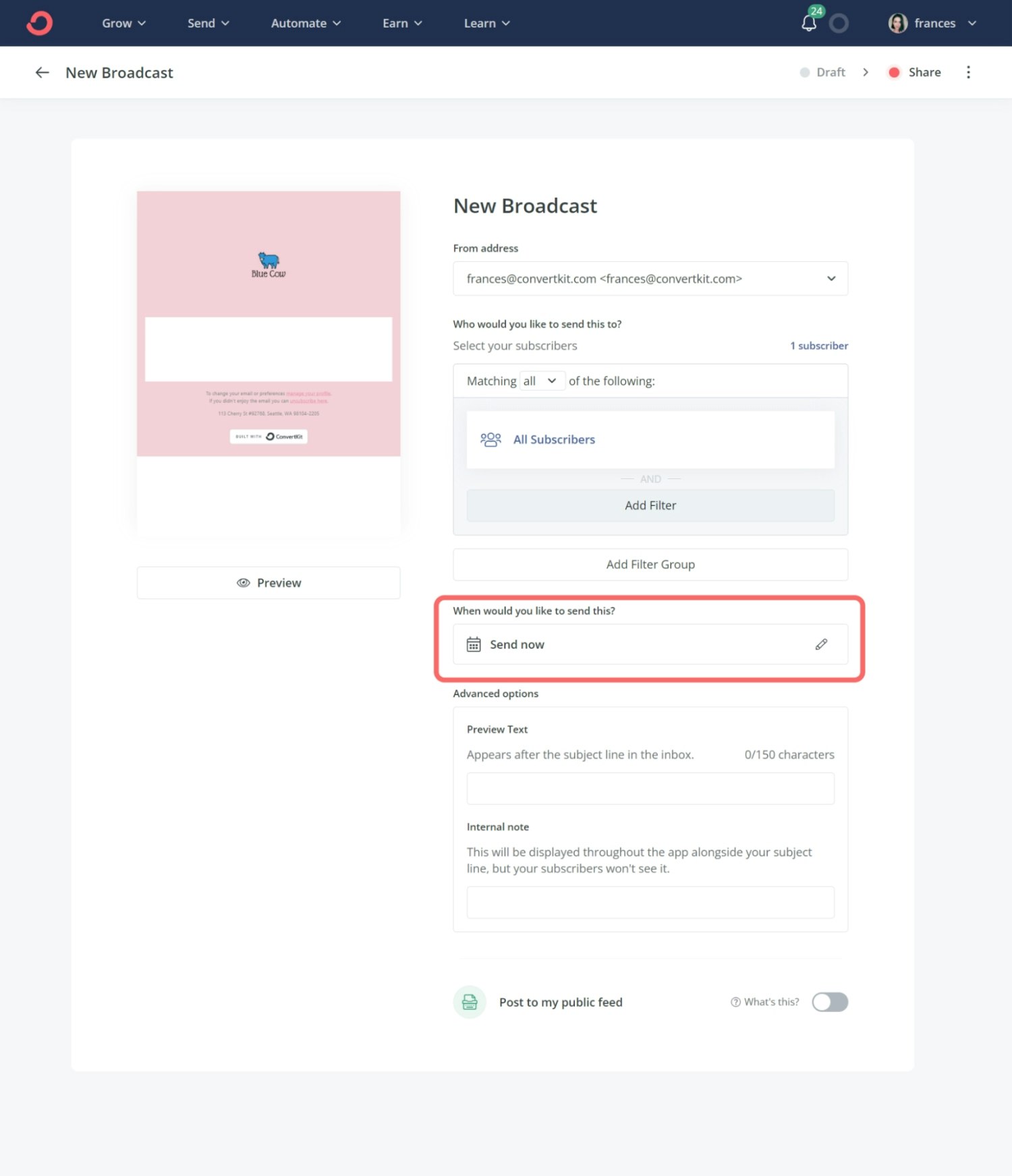Click the Preview Text input field
This screenshot has width=1012, height=1176.
(650, 788)
